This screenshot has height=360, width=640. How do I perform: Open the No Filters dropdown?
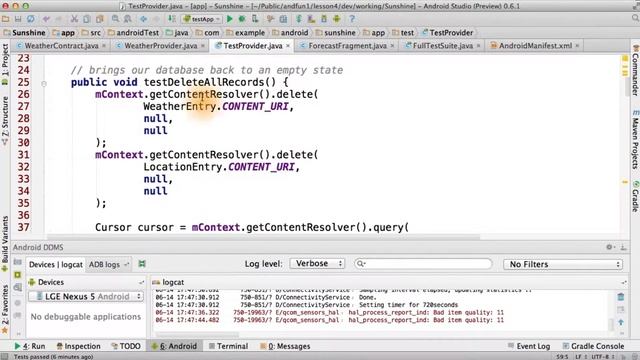(563, 264)
